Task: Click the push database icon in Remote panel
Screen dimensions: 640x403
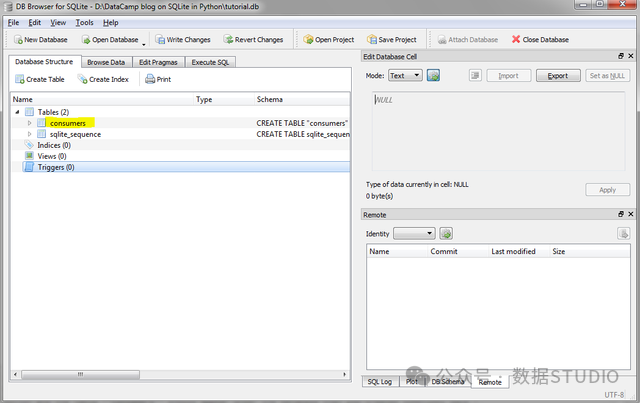Action: (623, 234)
